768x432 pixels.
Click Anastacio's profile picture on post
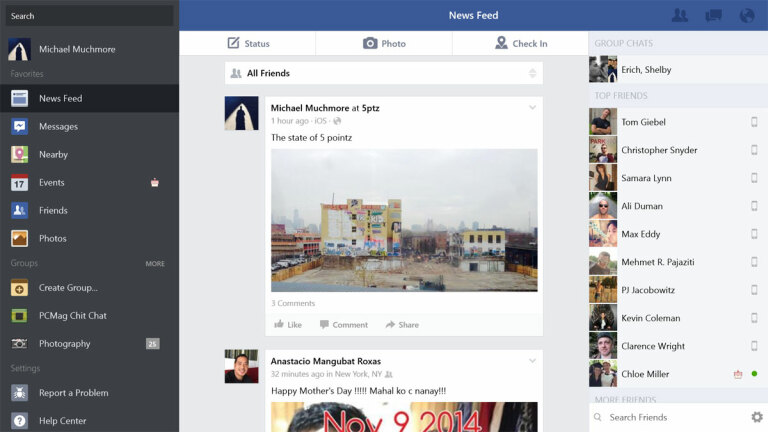pyautogui.click(x=241, y=366)
